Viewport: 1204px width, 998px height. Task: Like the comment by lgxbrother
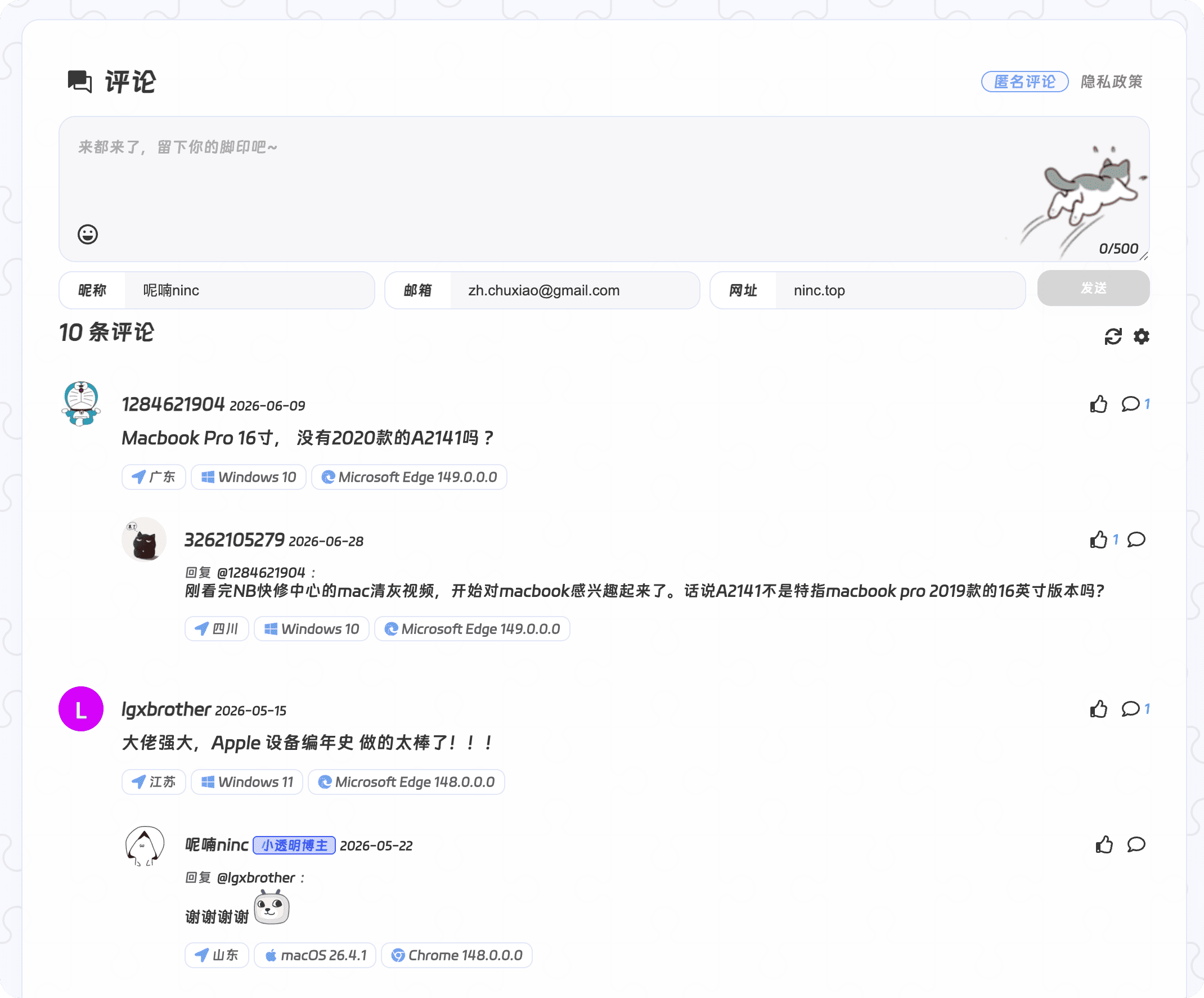point(1098,709)
